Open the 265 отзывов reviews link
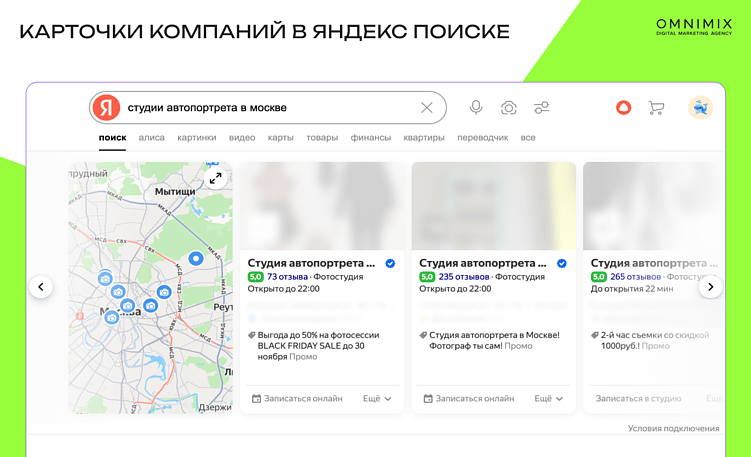Screen dimensions: 751x457 click(x=635, y=277)
